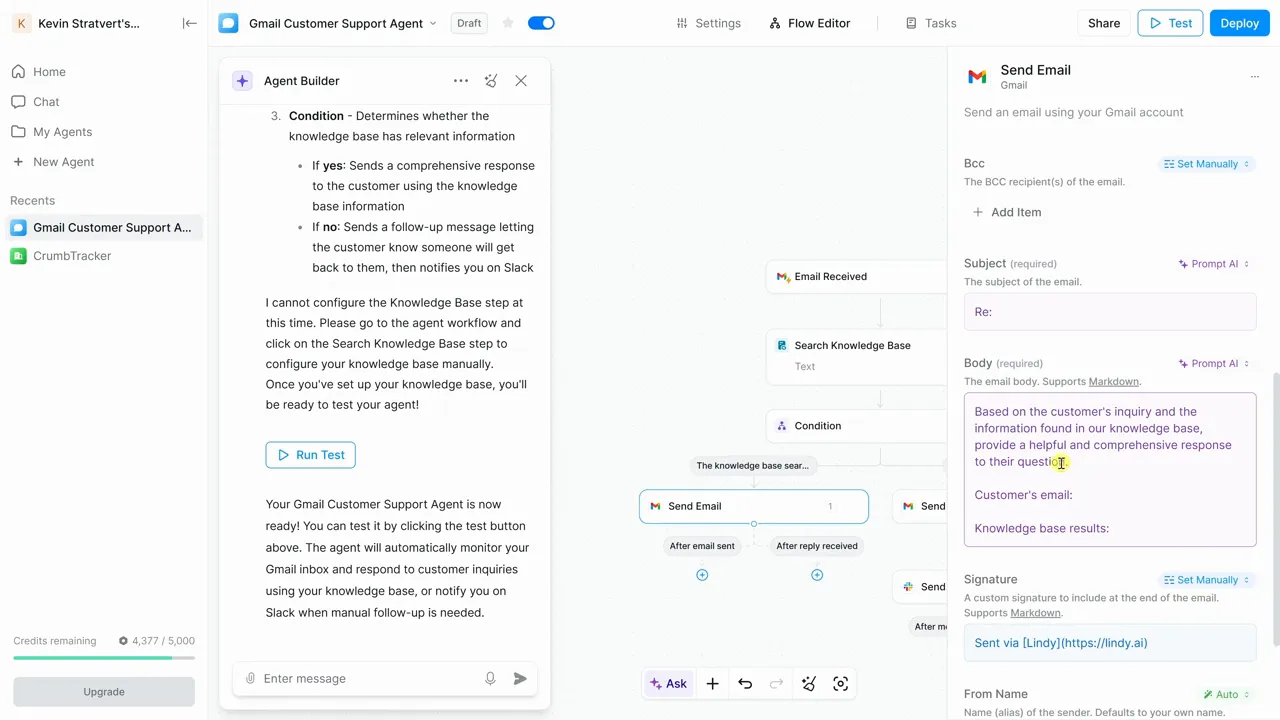Deploy the agent
This screenshot has height=720, width=1280.
coord(1239,23)
